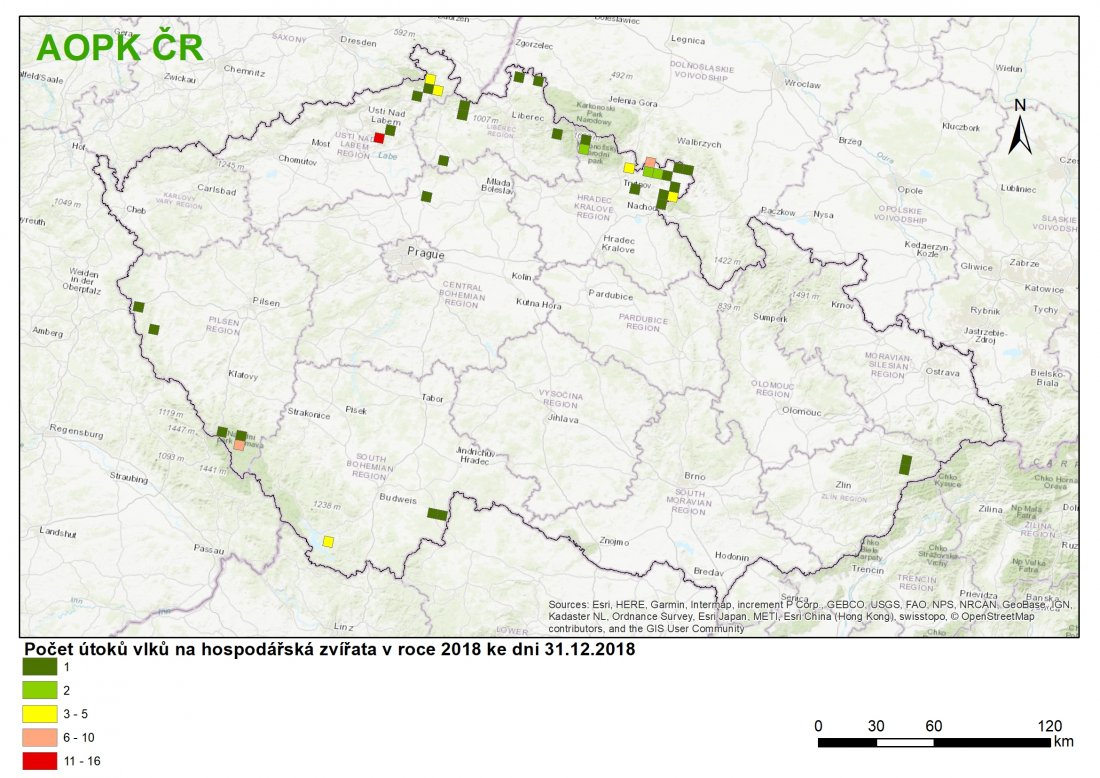The image size is (1100, 778).
Task: Click the scale bar at bottom right
Action: point(934,742)
